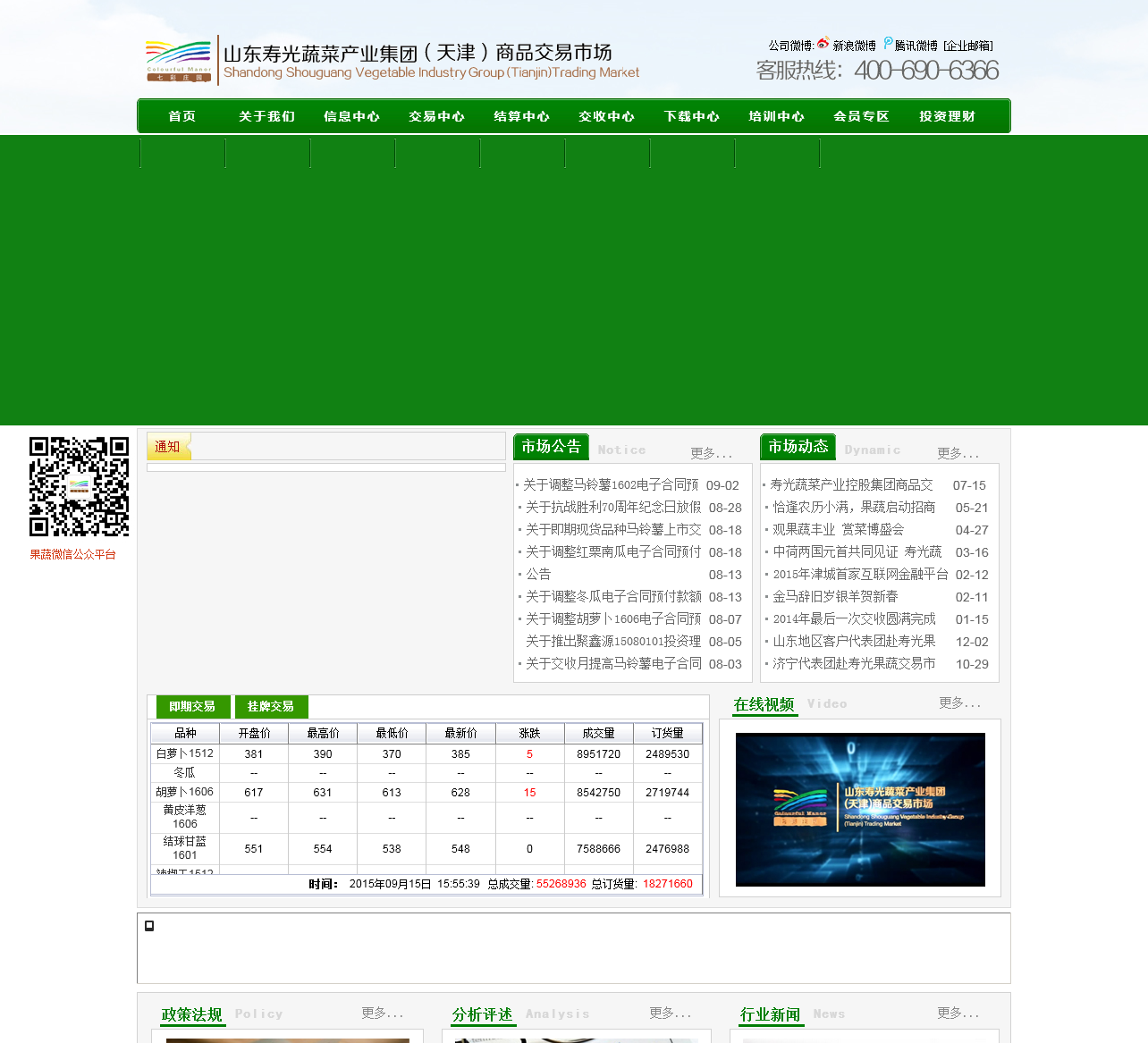Open notice 关于抗战胜利70周年纪念日放假
The width and height of the screenshot is (1148, 1043).
coord(613,508)
